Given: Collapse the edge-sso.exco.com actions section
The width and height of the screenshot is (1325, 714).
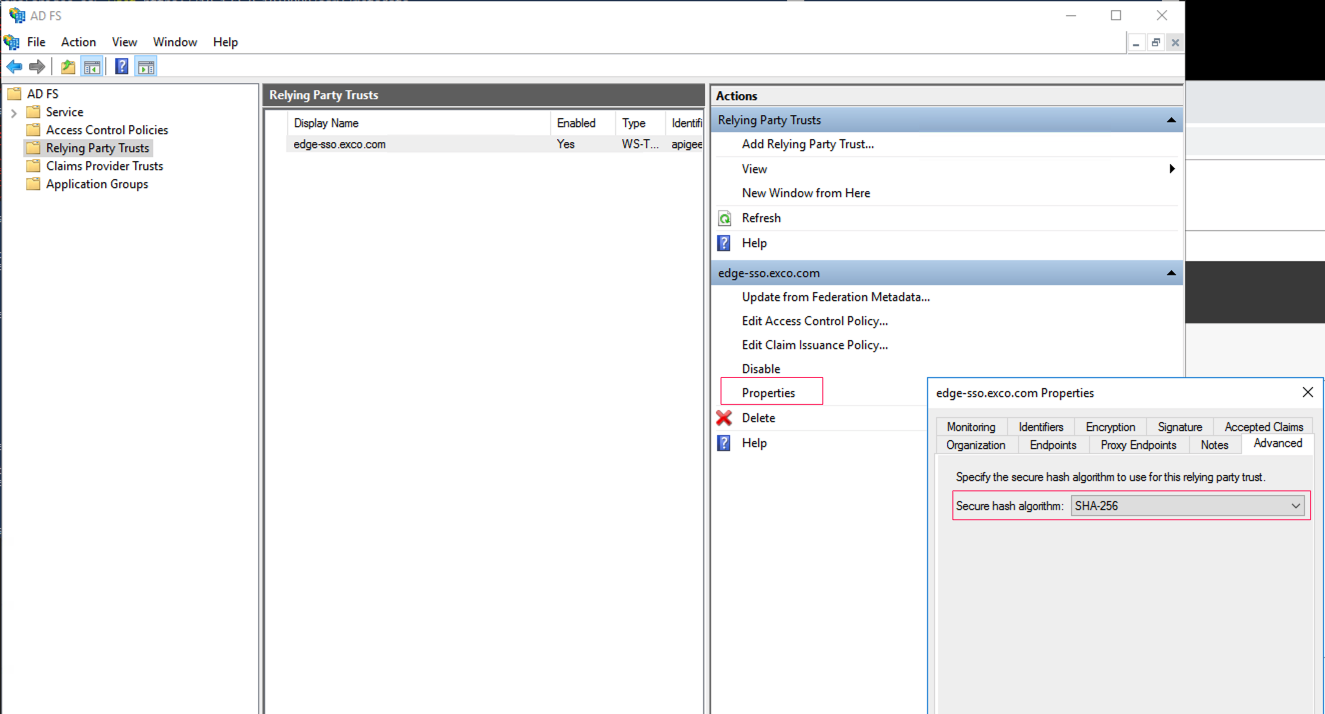Looking at the screenshot, I should [1171, 273].
